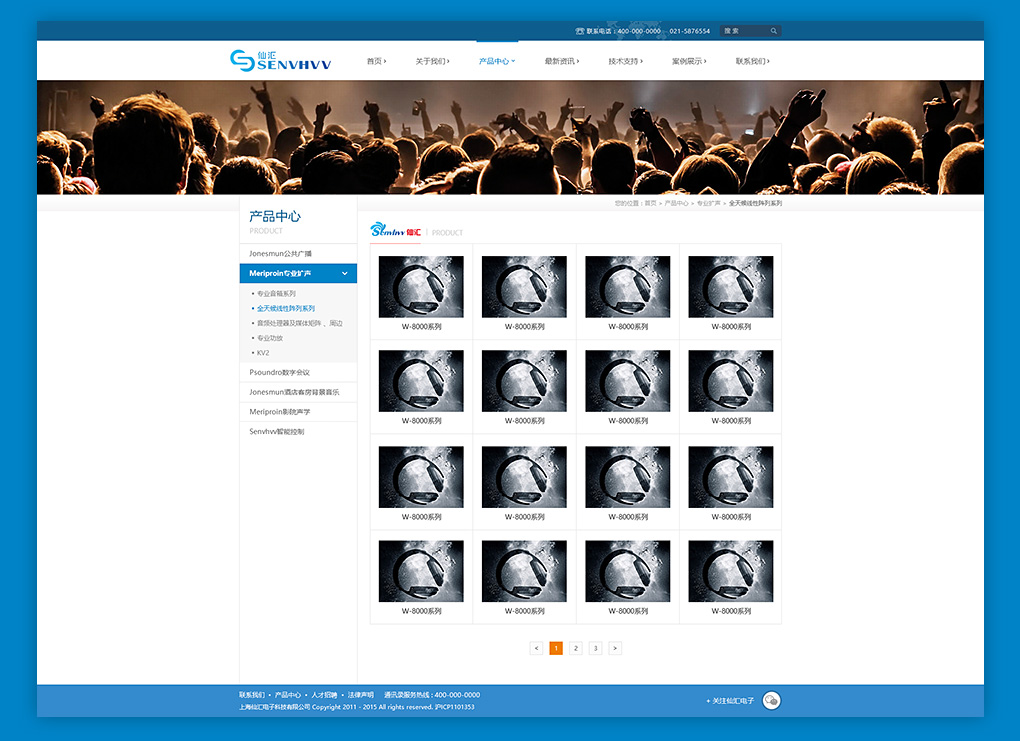The width and height of the screenshot is (1020, 741).
Task: Click the magnifier search icon
Action: point(773,31)
